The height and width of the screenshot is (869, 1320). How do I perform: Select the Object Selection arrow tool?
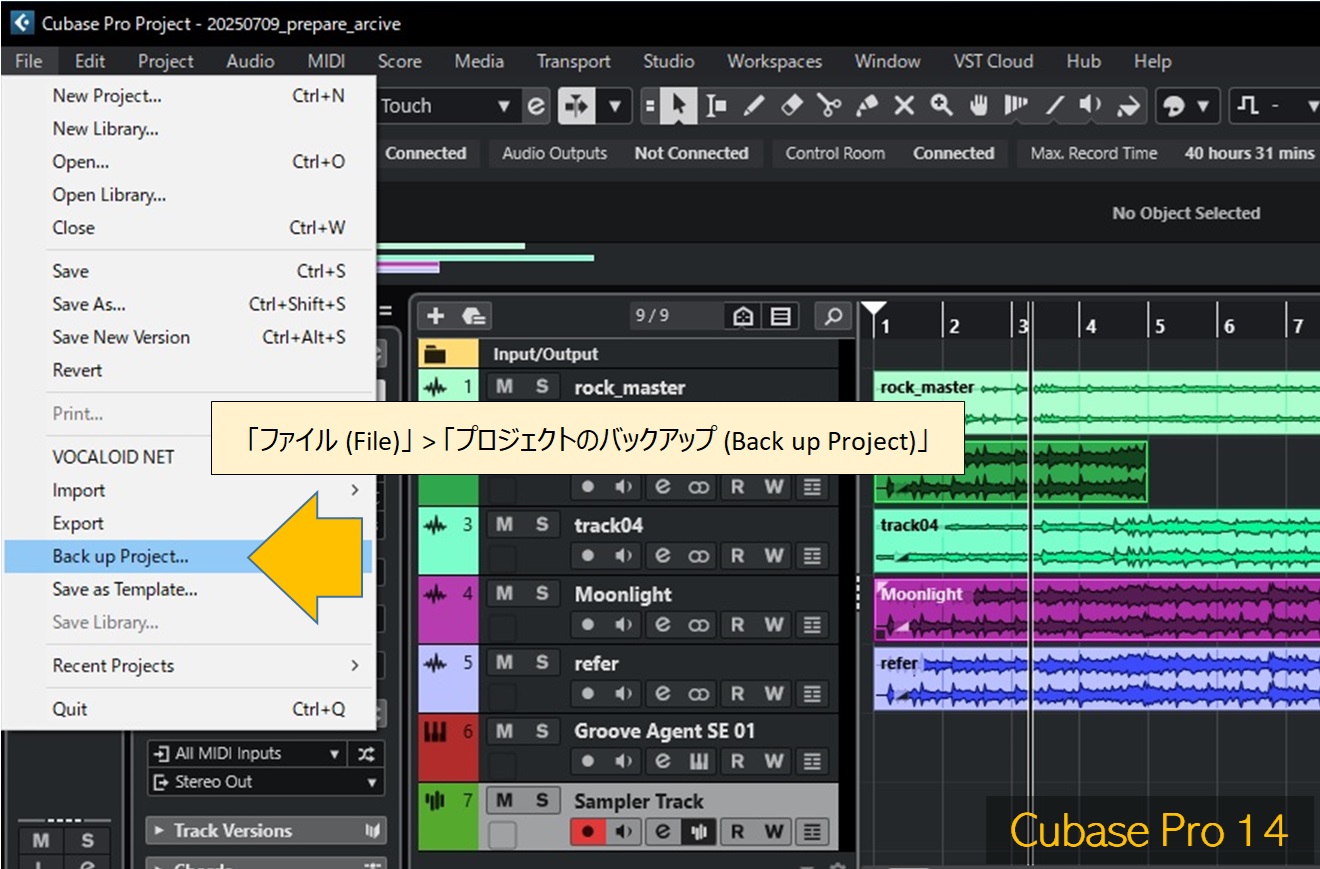pyautogui.click(x=680, y=106)
